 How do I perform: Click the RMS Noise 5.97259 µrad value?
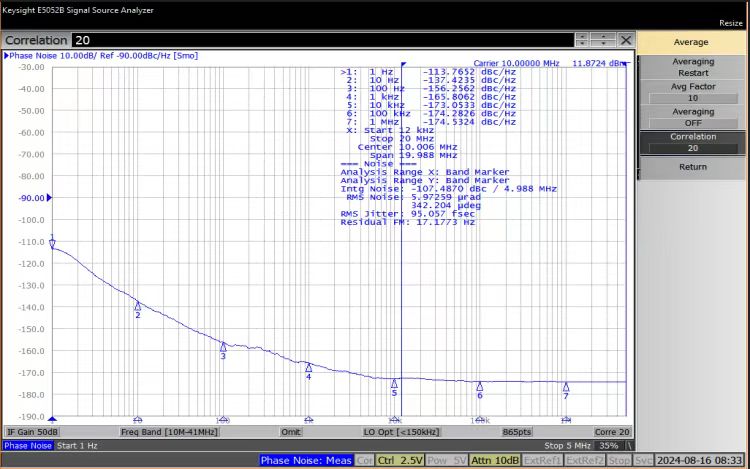pyautogui.click(x=446, y=197)
